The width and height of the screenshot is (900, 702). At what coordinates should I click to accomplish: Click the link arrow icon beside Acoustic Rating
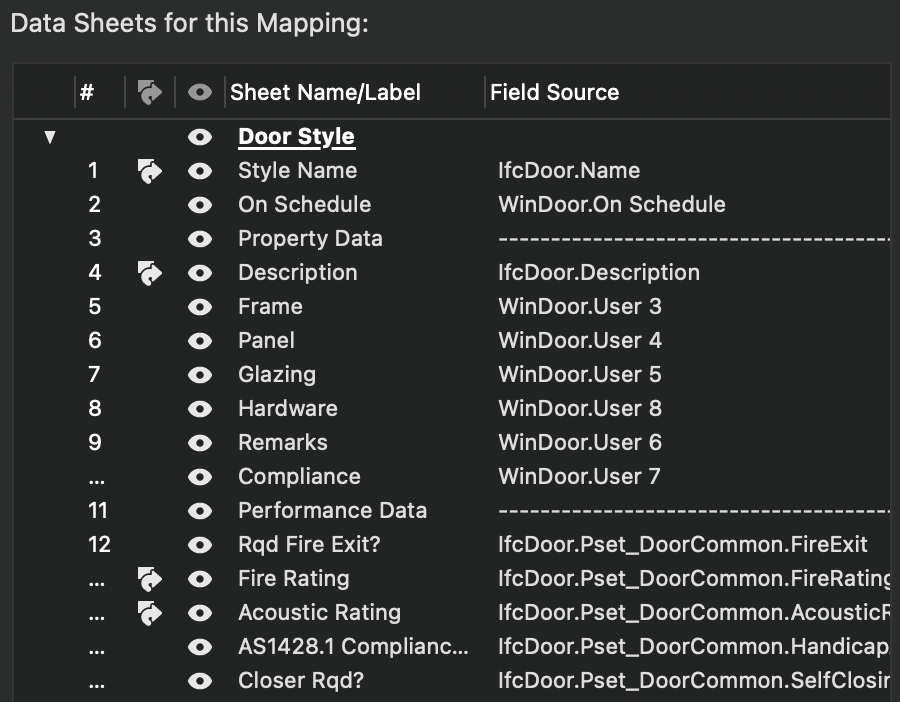149,613
